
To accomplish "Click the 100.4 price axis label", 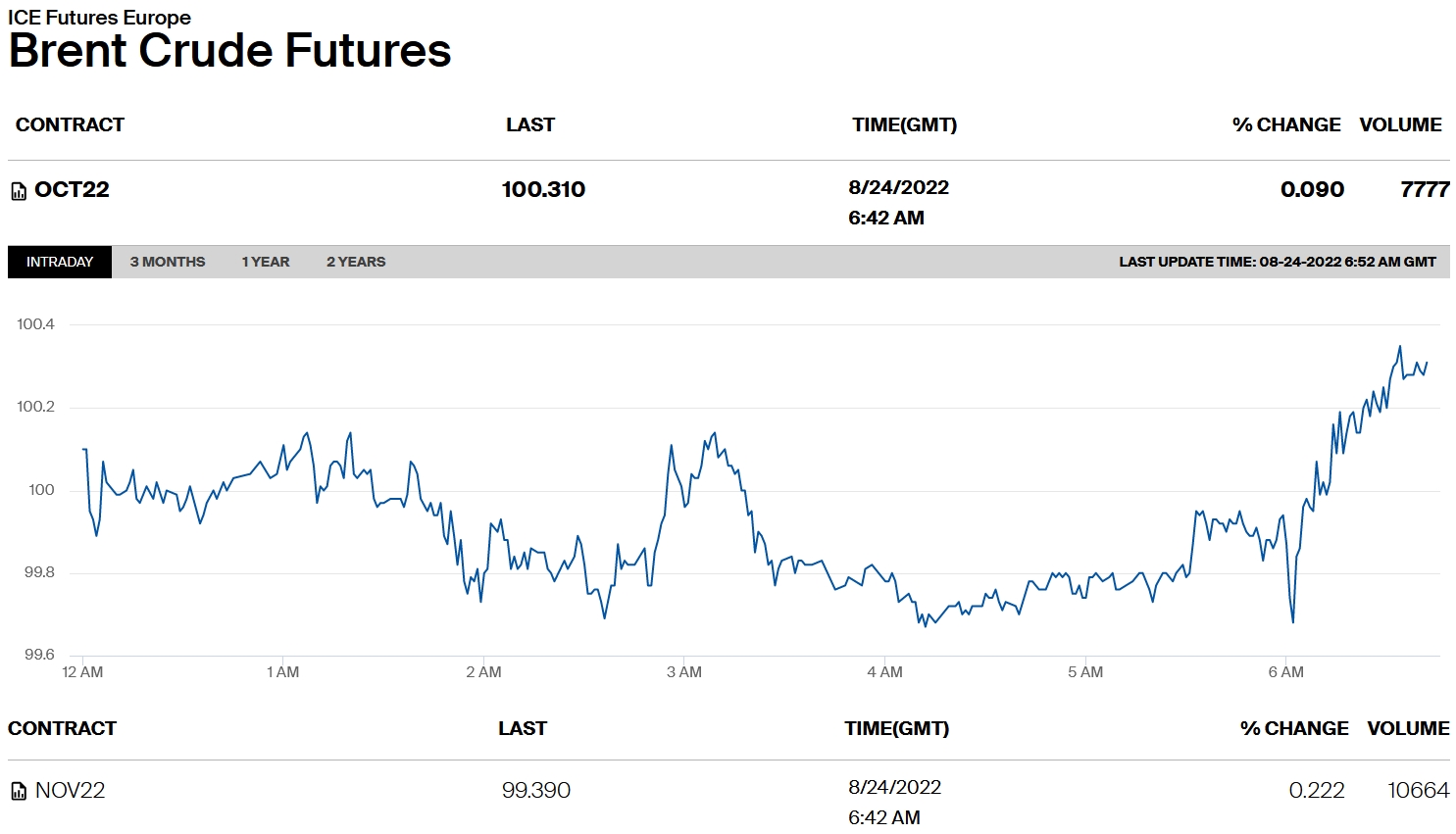I will [x=35, y=324].
